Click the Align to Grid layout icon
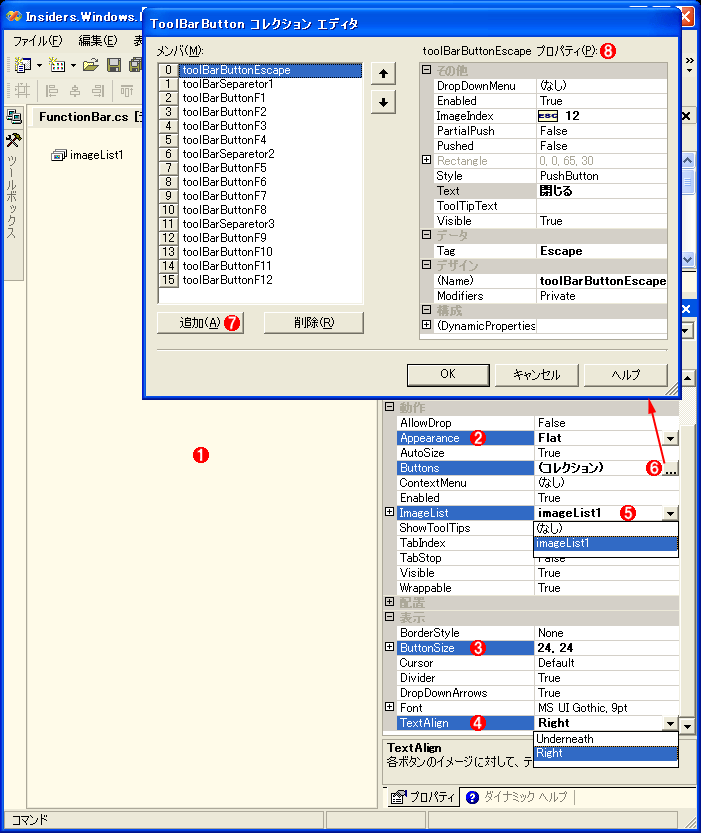Screen dimensions: 701x833 tap(22, 91)
